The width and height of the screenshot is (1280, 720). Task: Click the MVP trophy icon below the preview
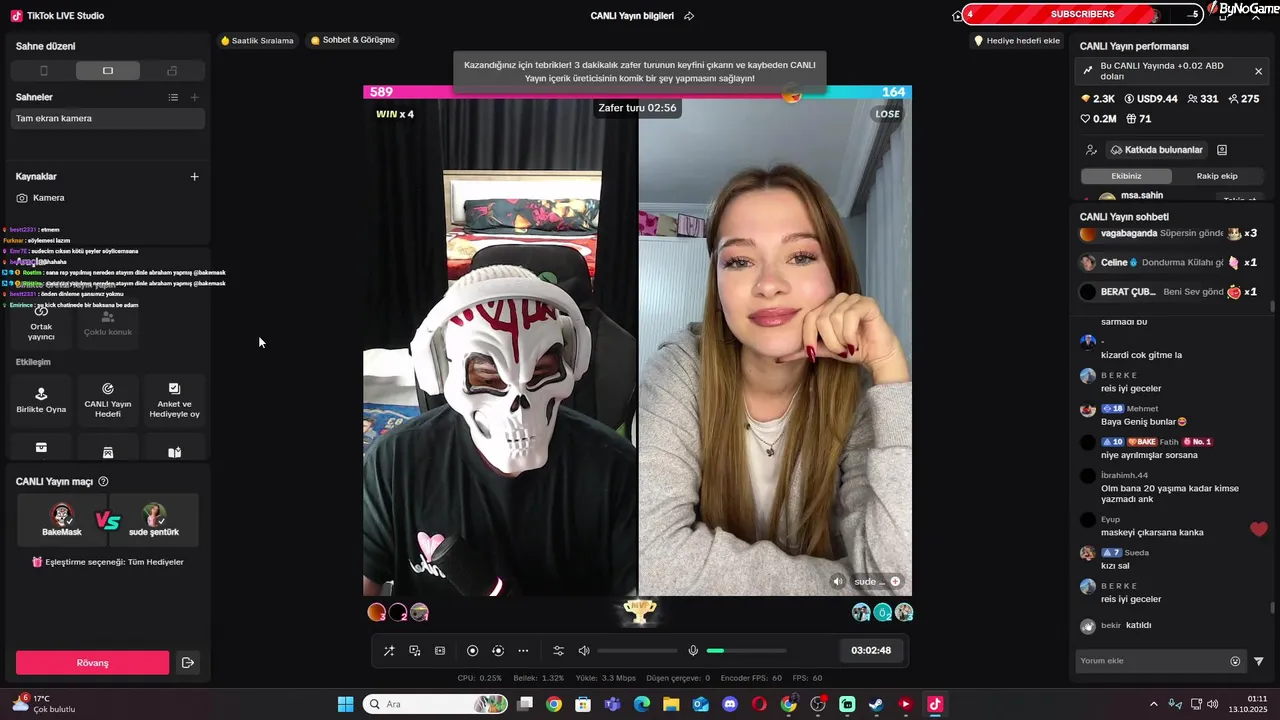point(640,610)
